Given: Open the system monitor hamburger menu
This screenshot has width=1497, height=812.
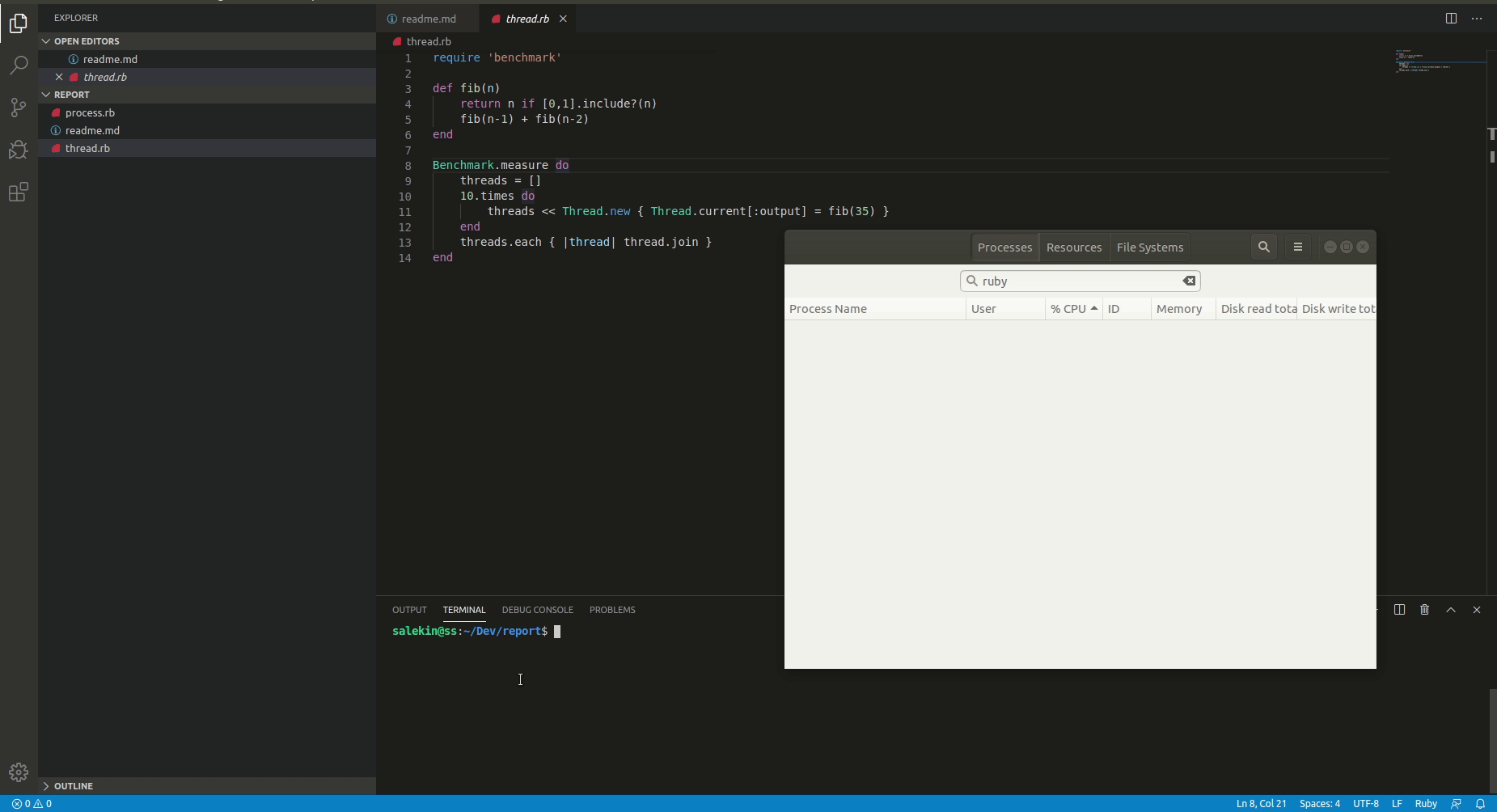Looking at the screenshot, I should (1298, 247).
